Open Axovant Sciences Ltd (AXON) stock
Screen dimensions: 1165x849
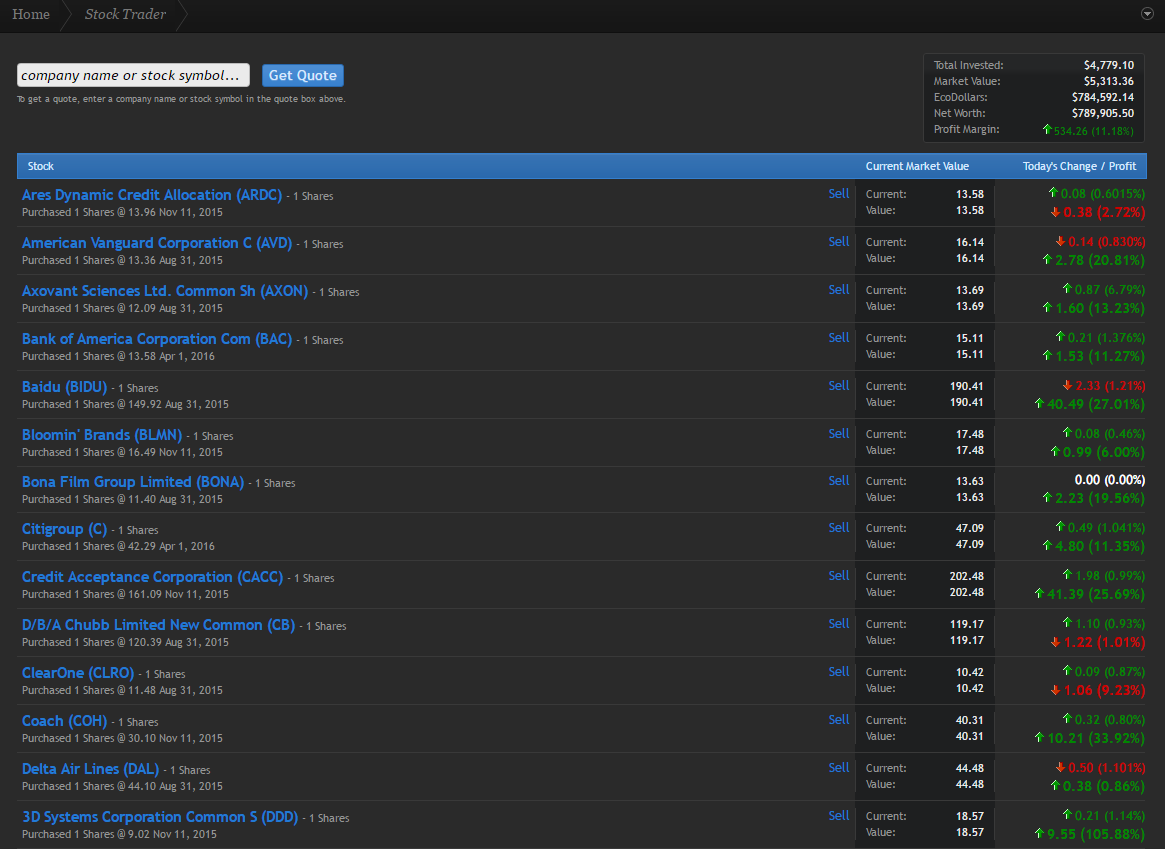[165, 291]
